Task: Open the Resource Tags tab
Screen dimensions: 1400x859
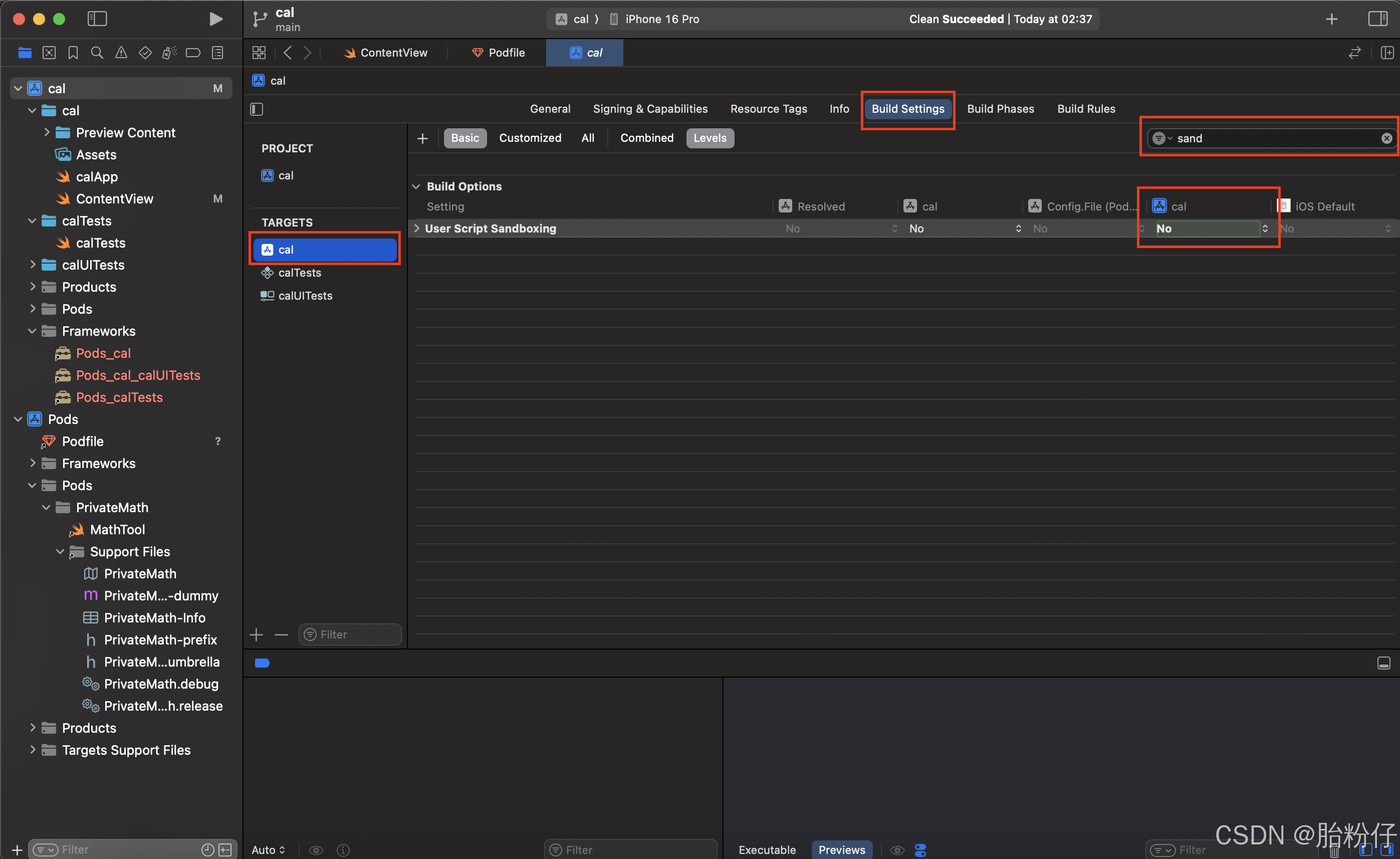Action: 768,109
